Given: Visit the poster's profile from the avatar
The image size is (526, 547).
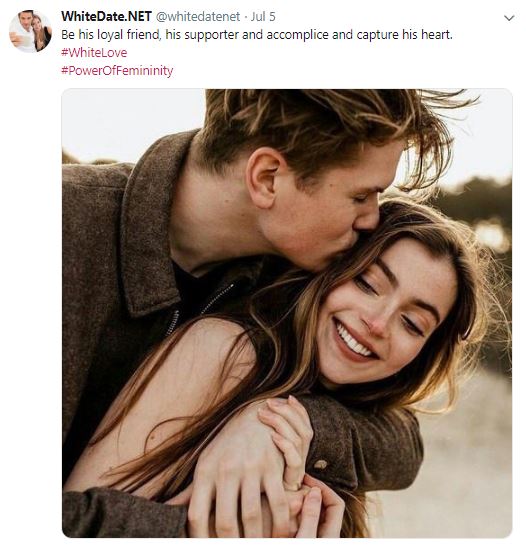Looking at the screenshot, I should click(30, 31).
